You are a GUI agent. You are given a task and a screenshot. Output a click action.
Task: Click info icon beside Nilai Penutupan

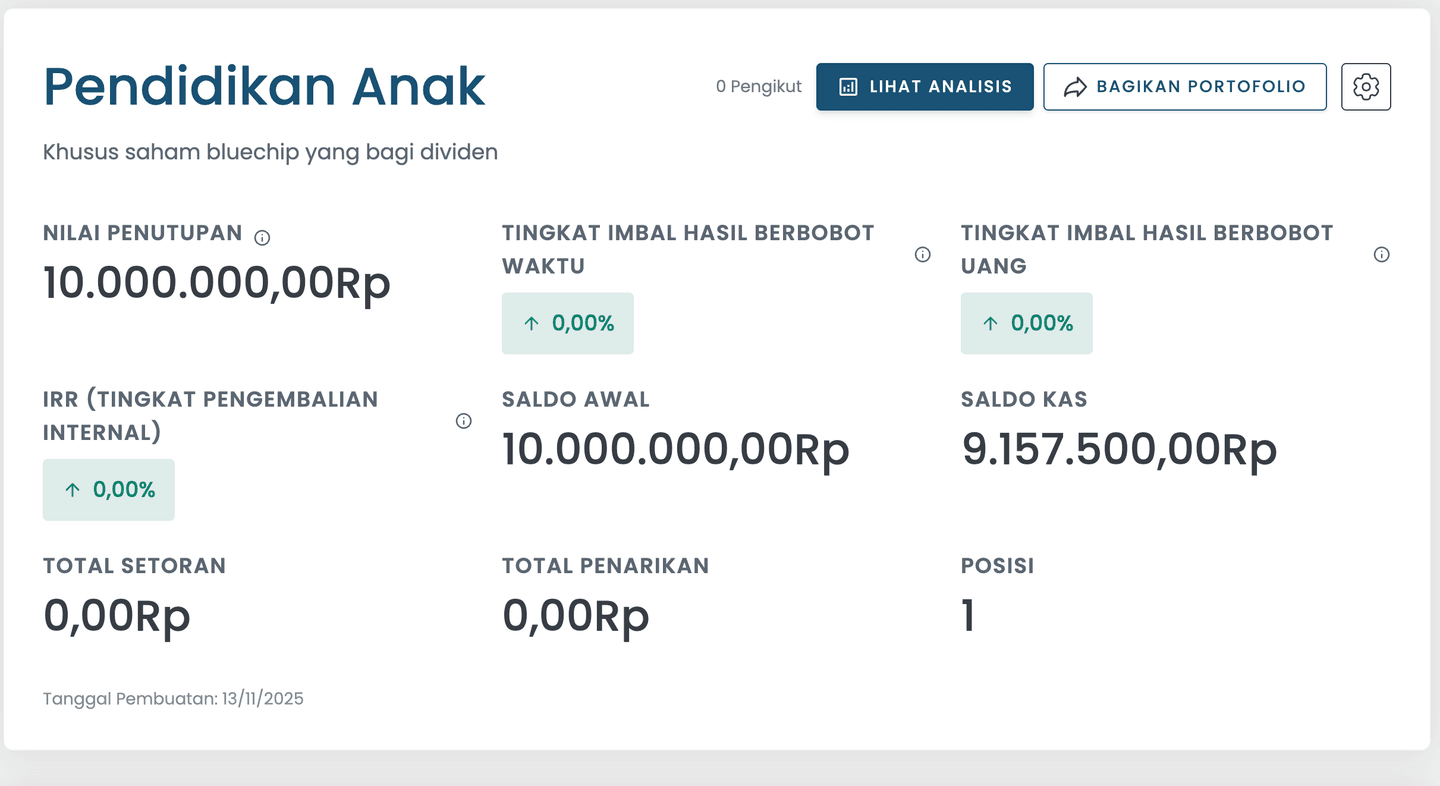point(262,238)
